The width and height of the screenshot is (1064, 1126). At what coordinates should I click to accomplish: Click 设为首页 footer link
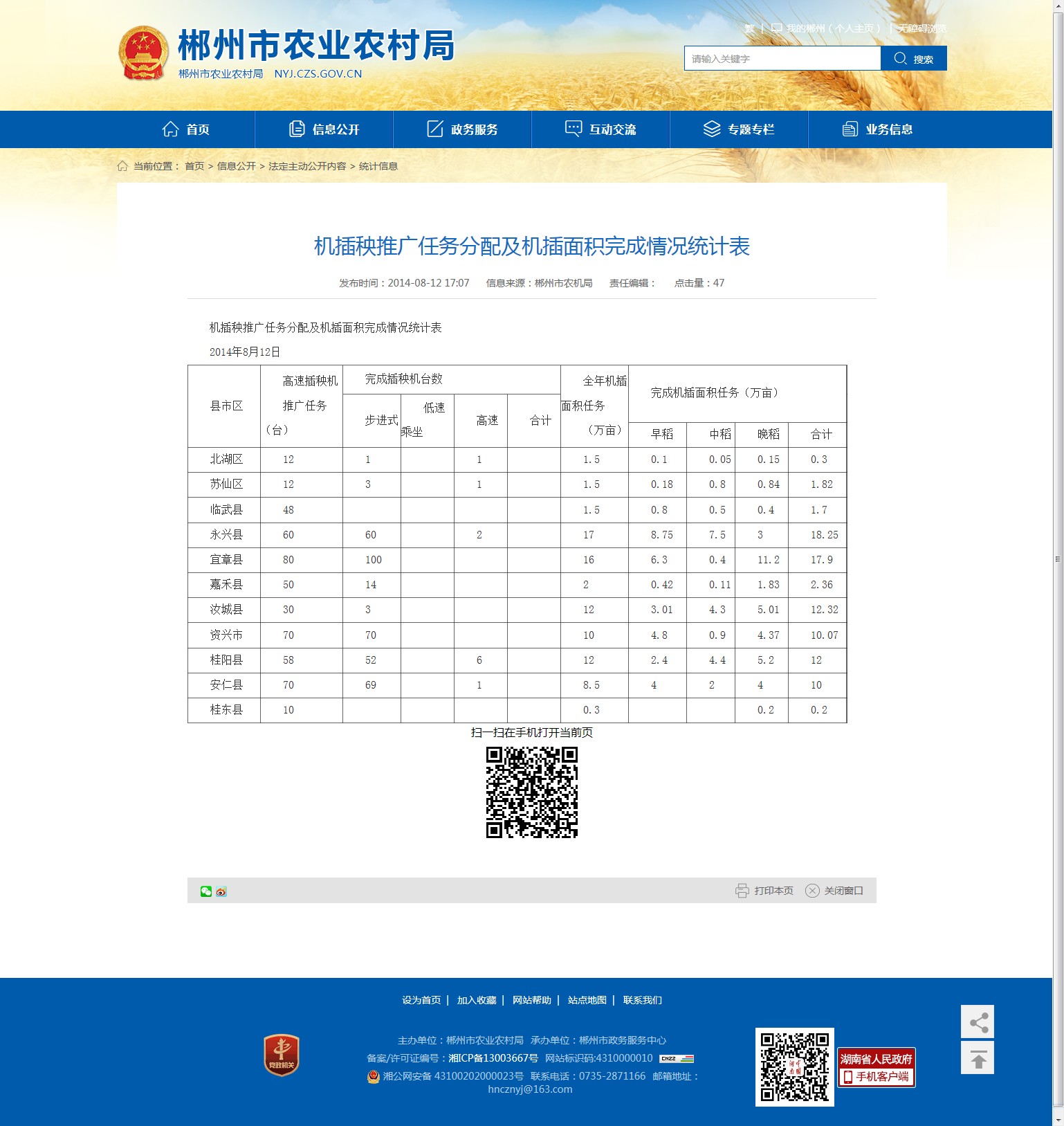click(x=421, y=1000)
